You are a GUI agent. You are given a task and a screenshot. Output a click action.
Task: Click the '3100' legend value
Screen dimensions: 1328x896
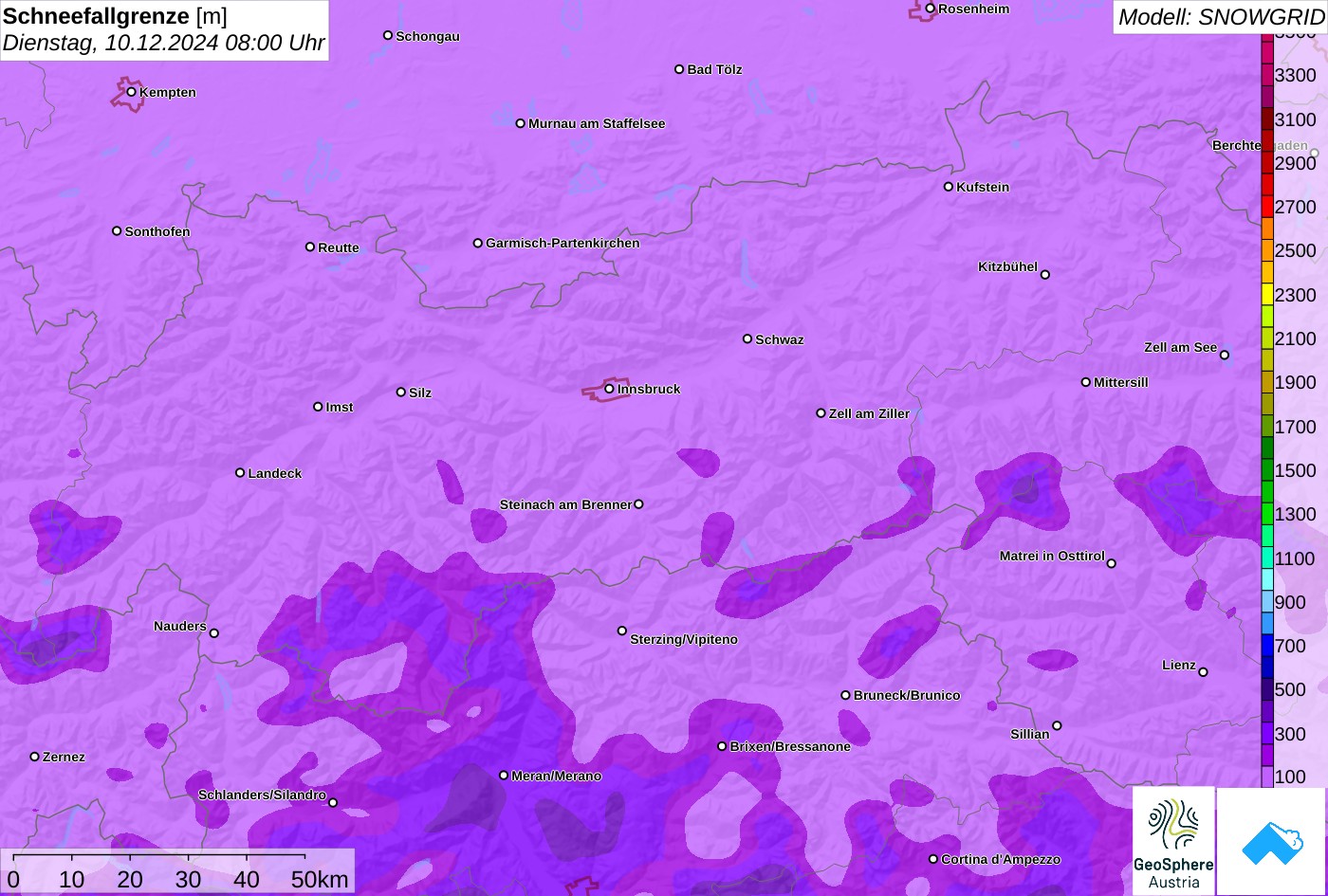(x=1296, y=119)
